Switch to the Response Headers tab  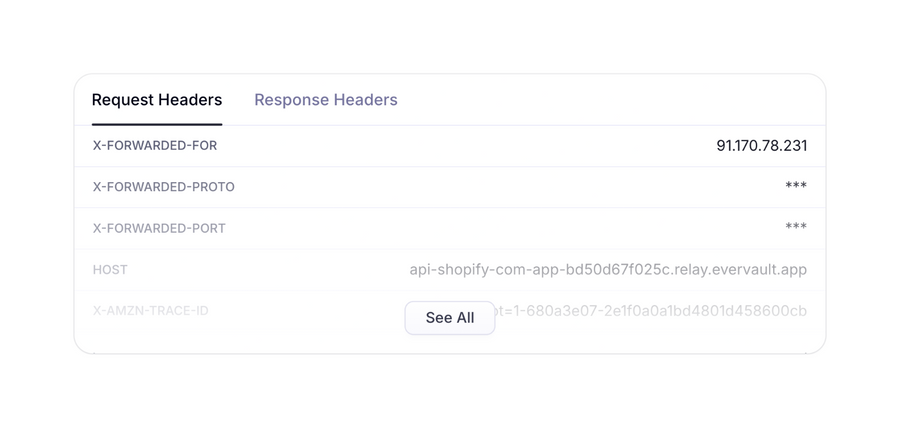[x=325, y=100]
